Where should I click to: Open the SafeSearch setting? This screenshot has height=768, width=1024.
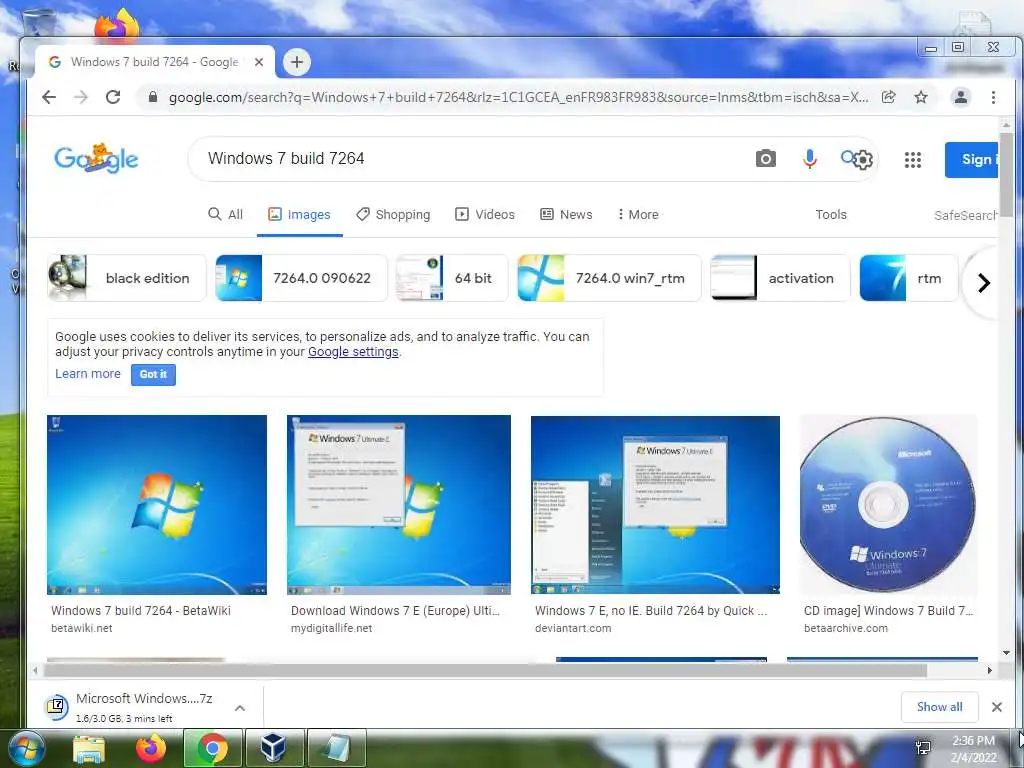point(965,215)
